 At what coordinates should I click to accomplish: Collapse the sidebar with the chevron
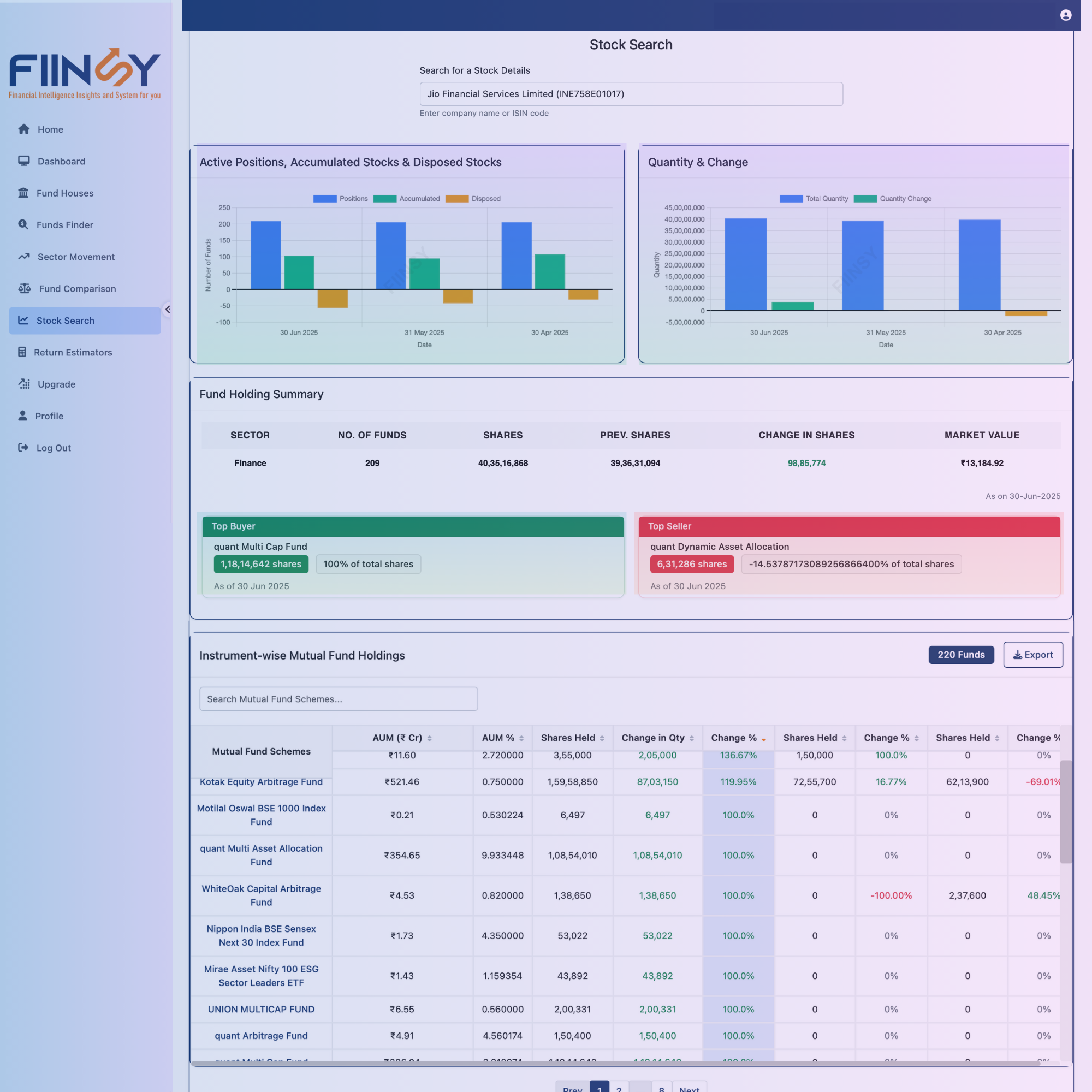(167, 309)
